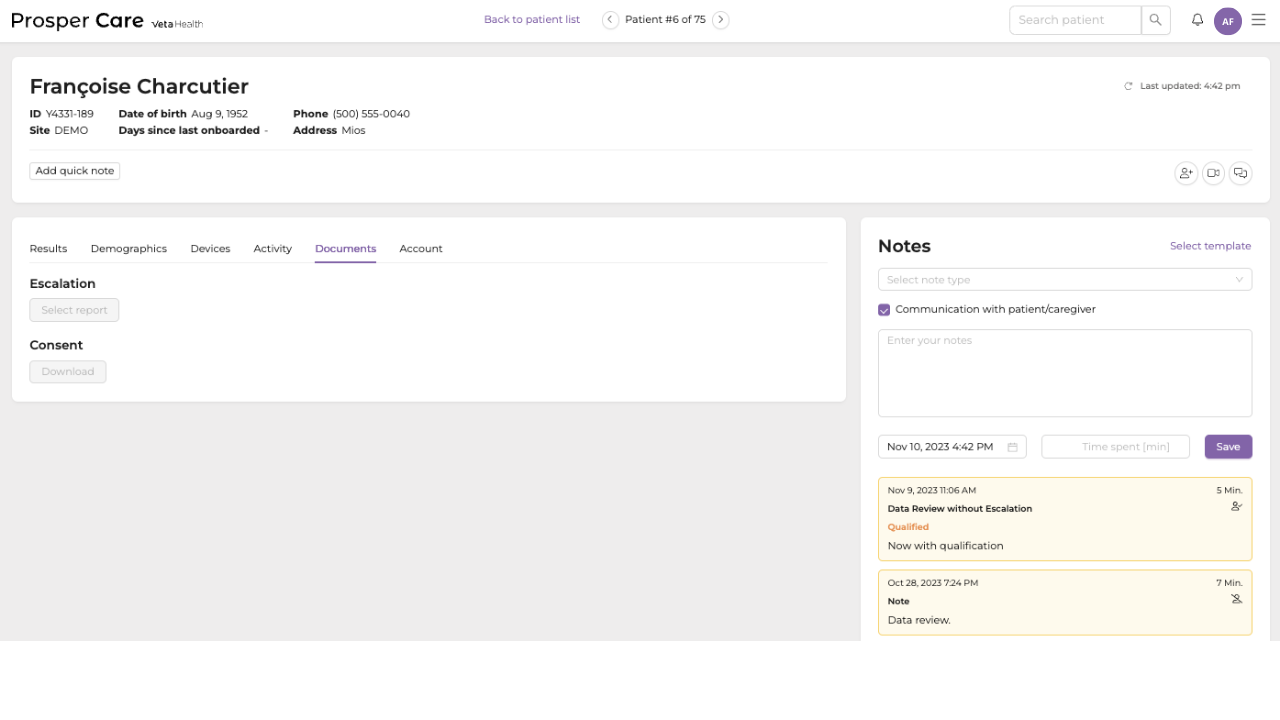
Task: Click the add person icon
Action: pyautogui.click(x=1186, y=173)
